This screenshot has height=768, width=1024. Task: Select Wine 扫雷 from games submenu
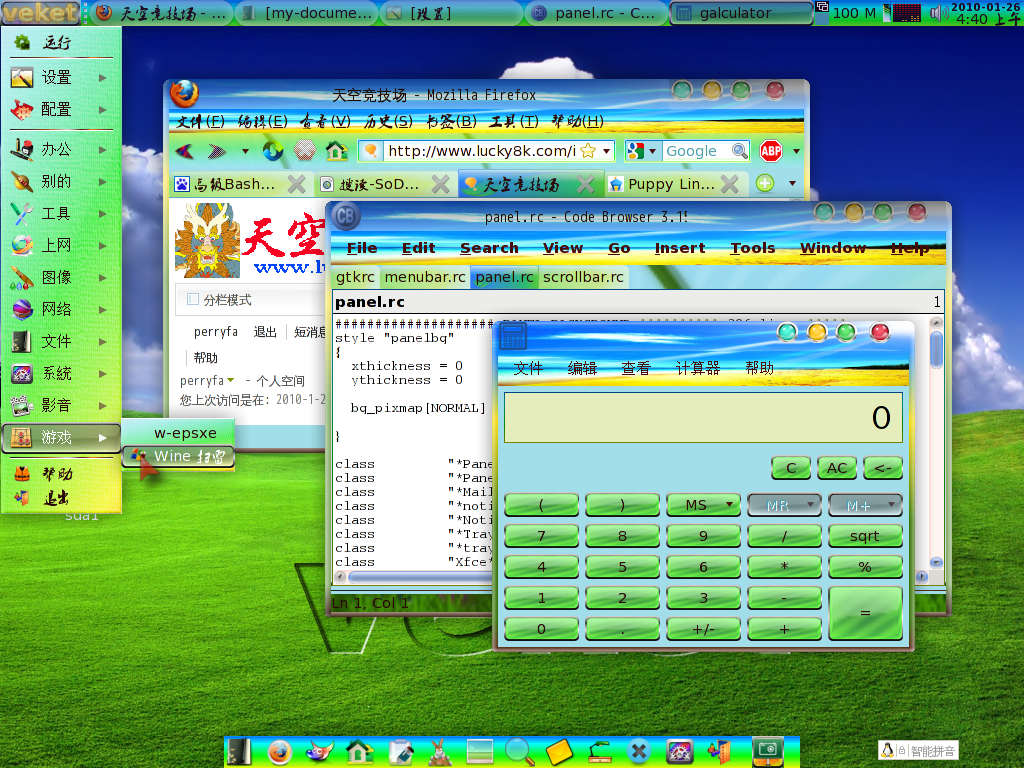tap(178, 456)
